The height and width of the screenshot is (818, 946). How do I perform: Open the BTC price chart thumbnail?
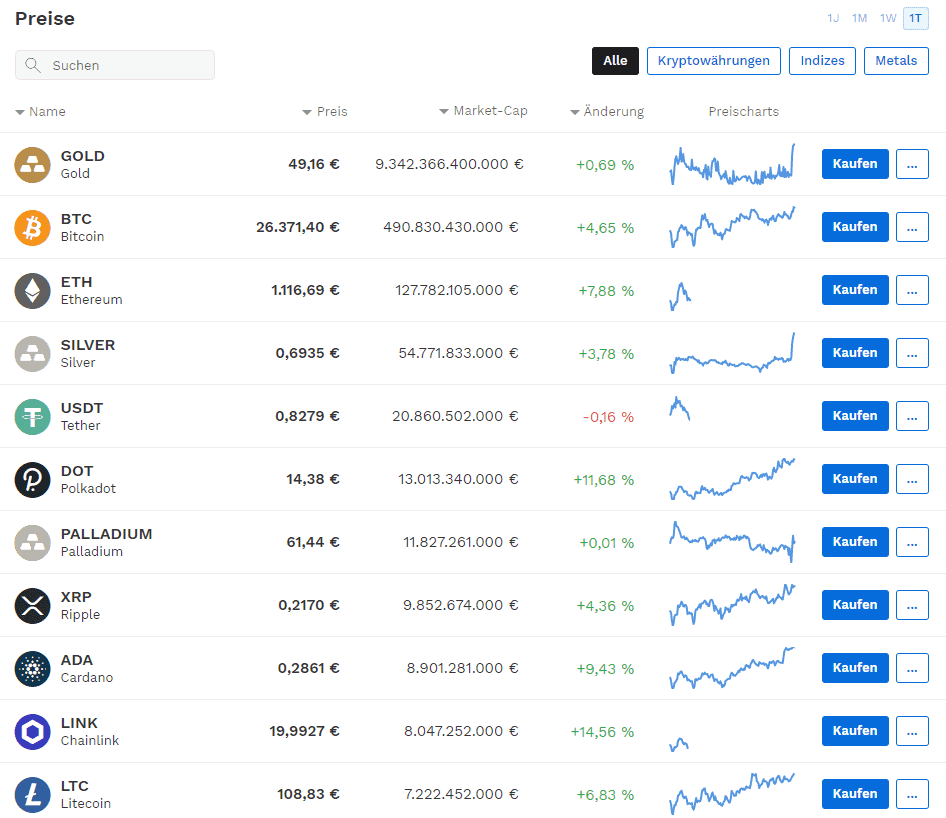click(x=732, y=227)
